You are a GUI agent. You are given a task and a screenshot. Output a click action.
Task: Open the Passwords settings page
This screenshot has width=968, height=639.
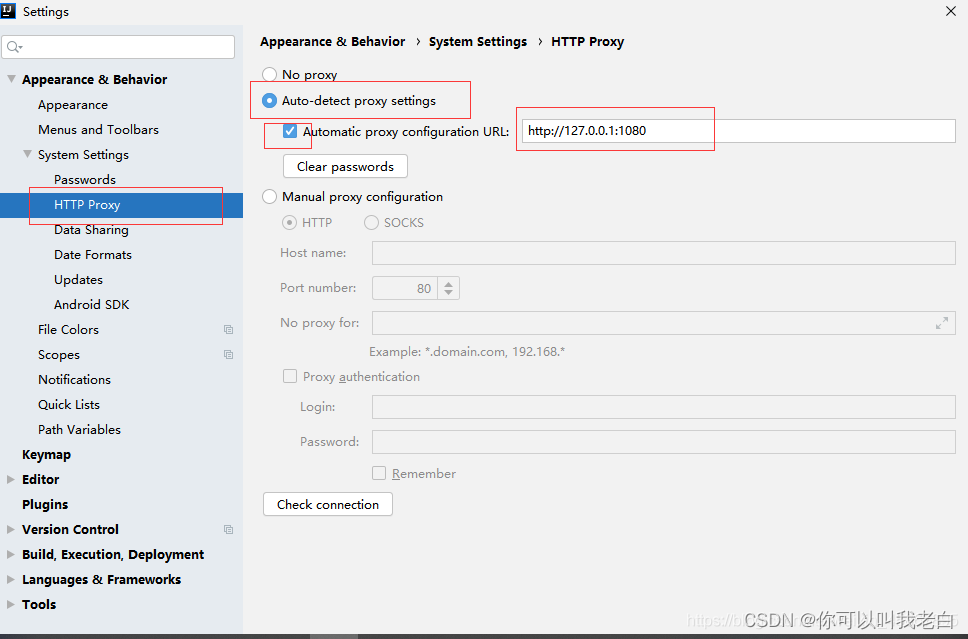pos(85,180)
